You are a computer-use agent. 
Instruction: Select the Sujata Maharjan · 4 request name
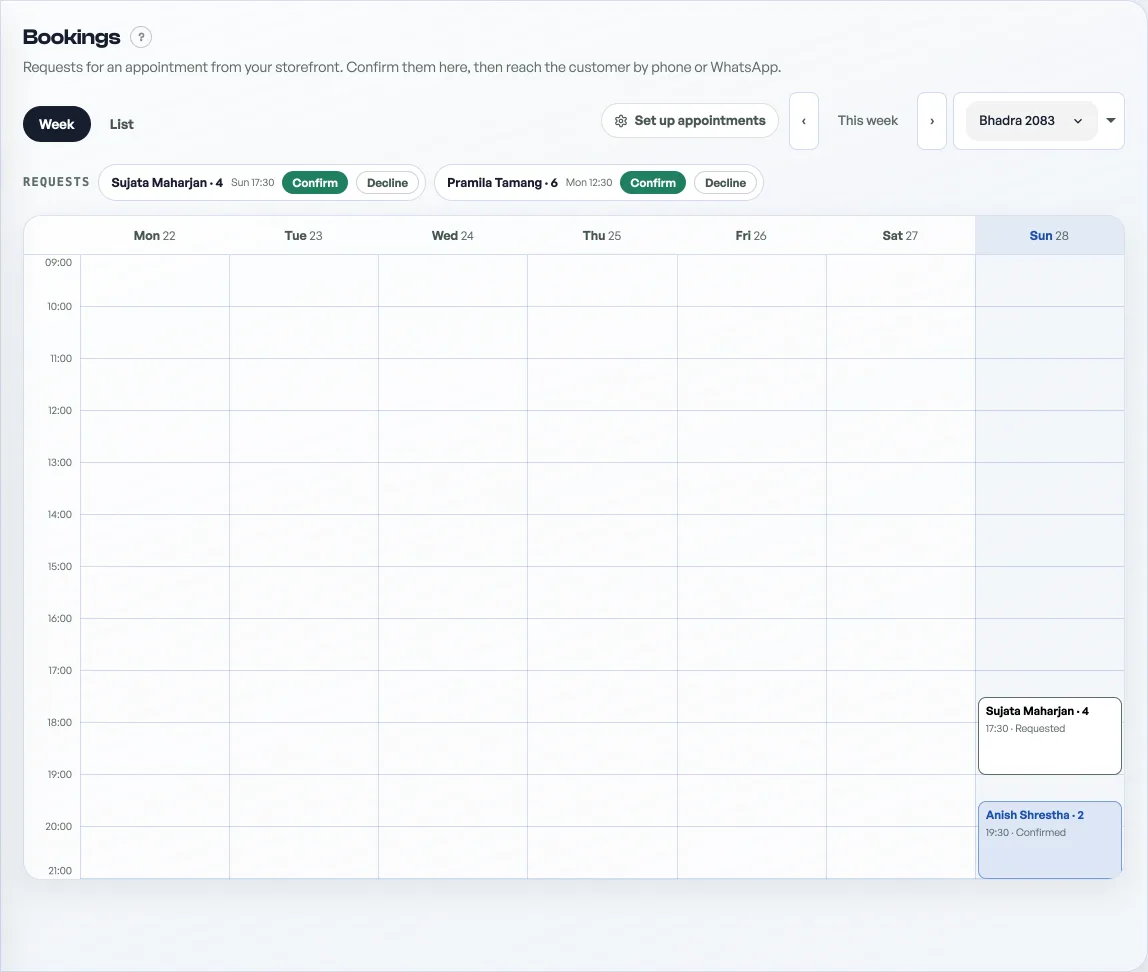click(x=167, y=183)
